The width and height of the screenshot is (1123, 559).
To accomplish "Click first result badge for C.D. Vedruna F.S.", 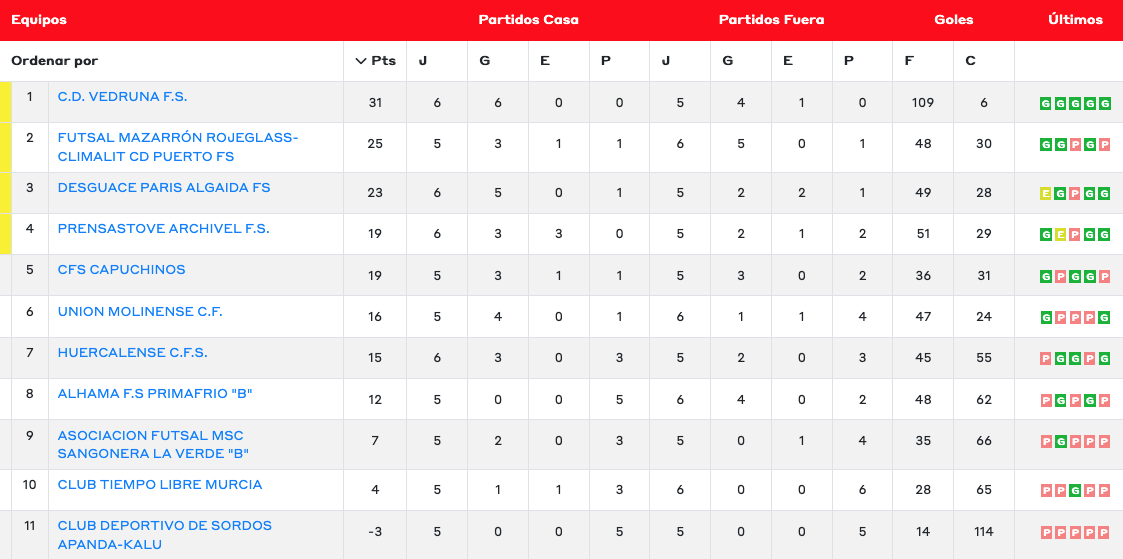I will [x=1046, y=103].
